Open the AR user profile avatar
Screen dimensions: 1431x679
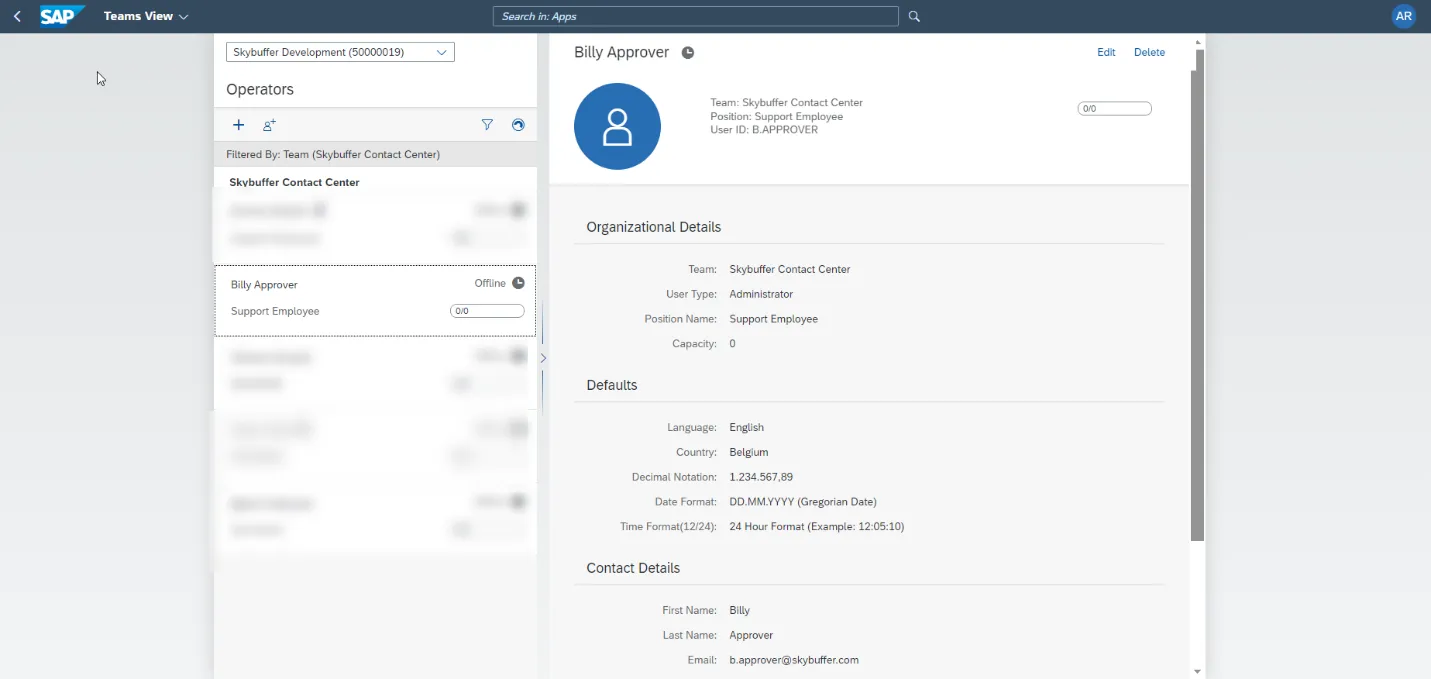pyautogui.click(x=1404, y=16)
